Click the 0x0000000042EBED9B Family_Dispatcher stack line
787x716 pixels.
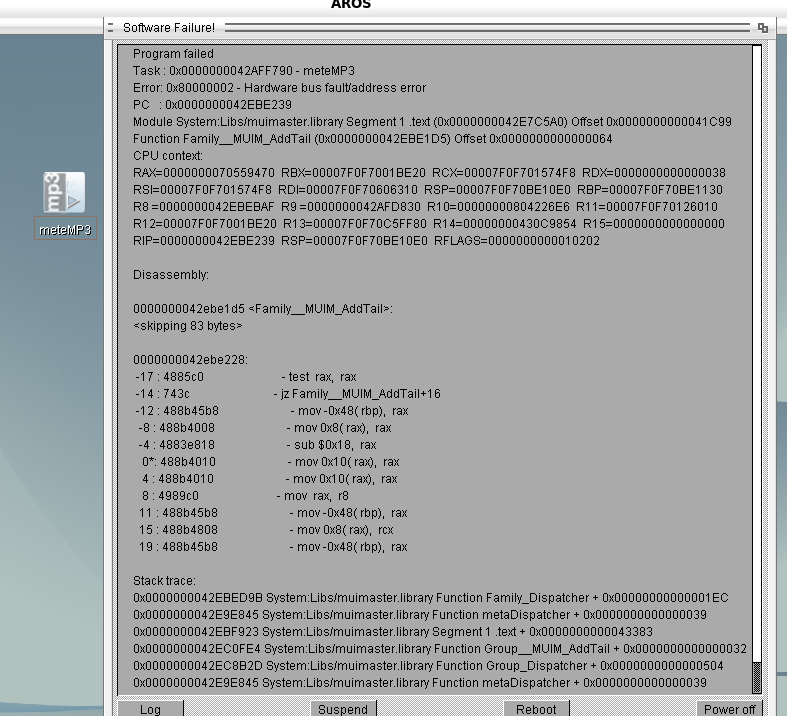431,598
